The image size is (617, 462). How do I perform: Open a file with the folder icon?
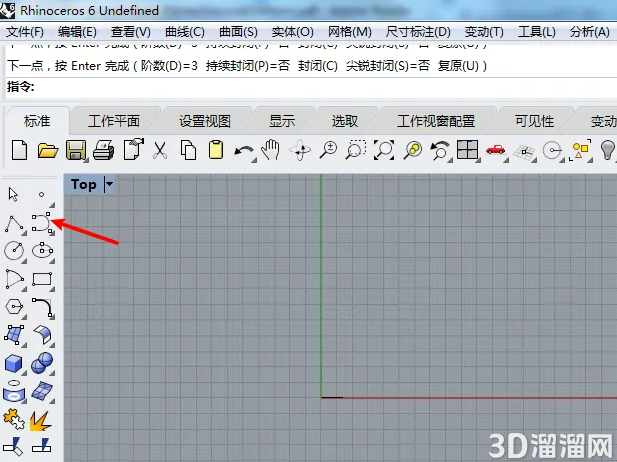(48, 151)
